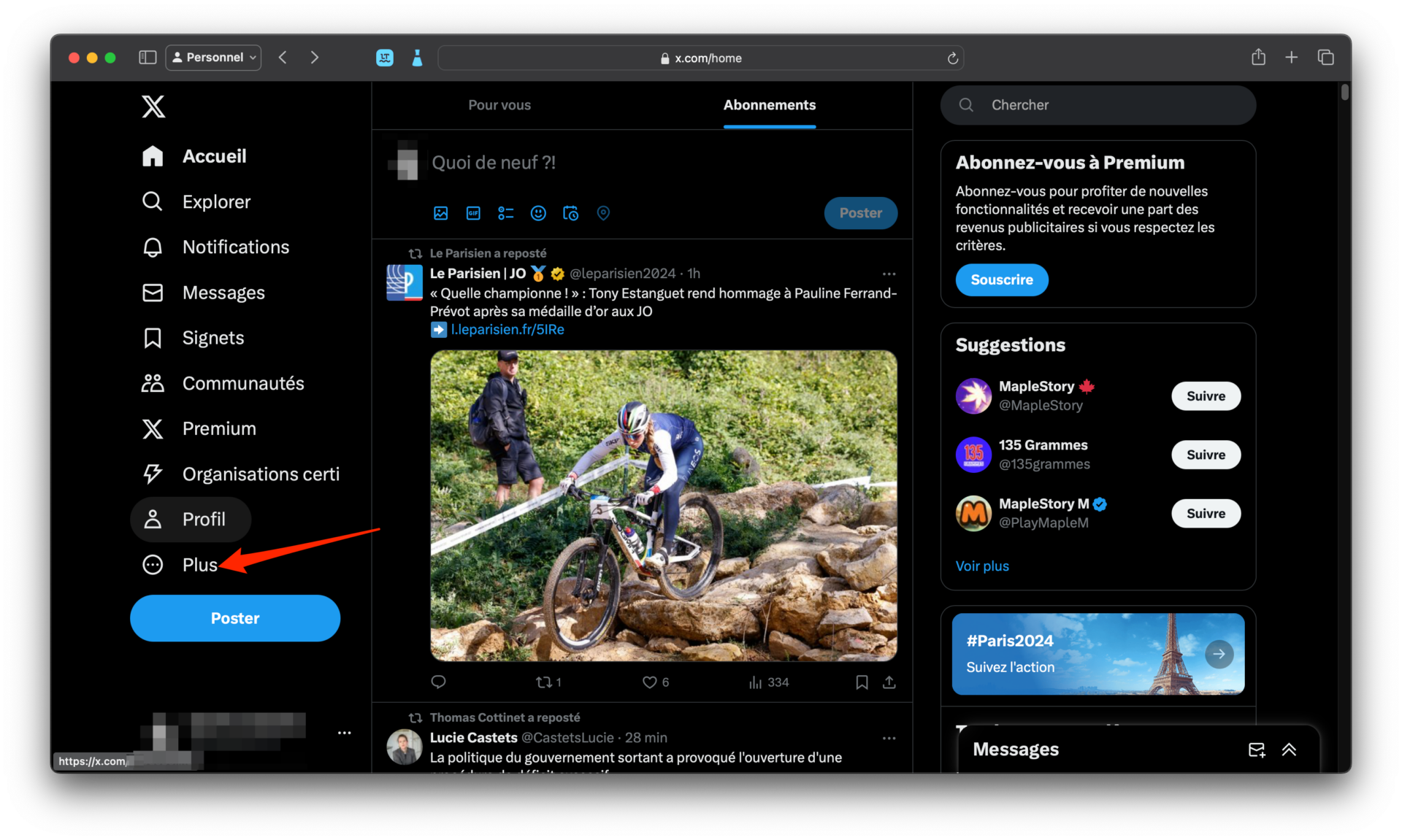The width and height of the screenshot is (1402, 840).
Task: Click the X logo in sidebar
Action: tap(153, 107)
